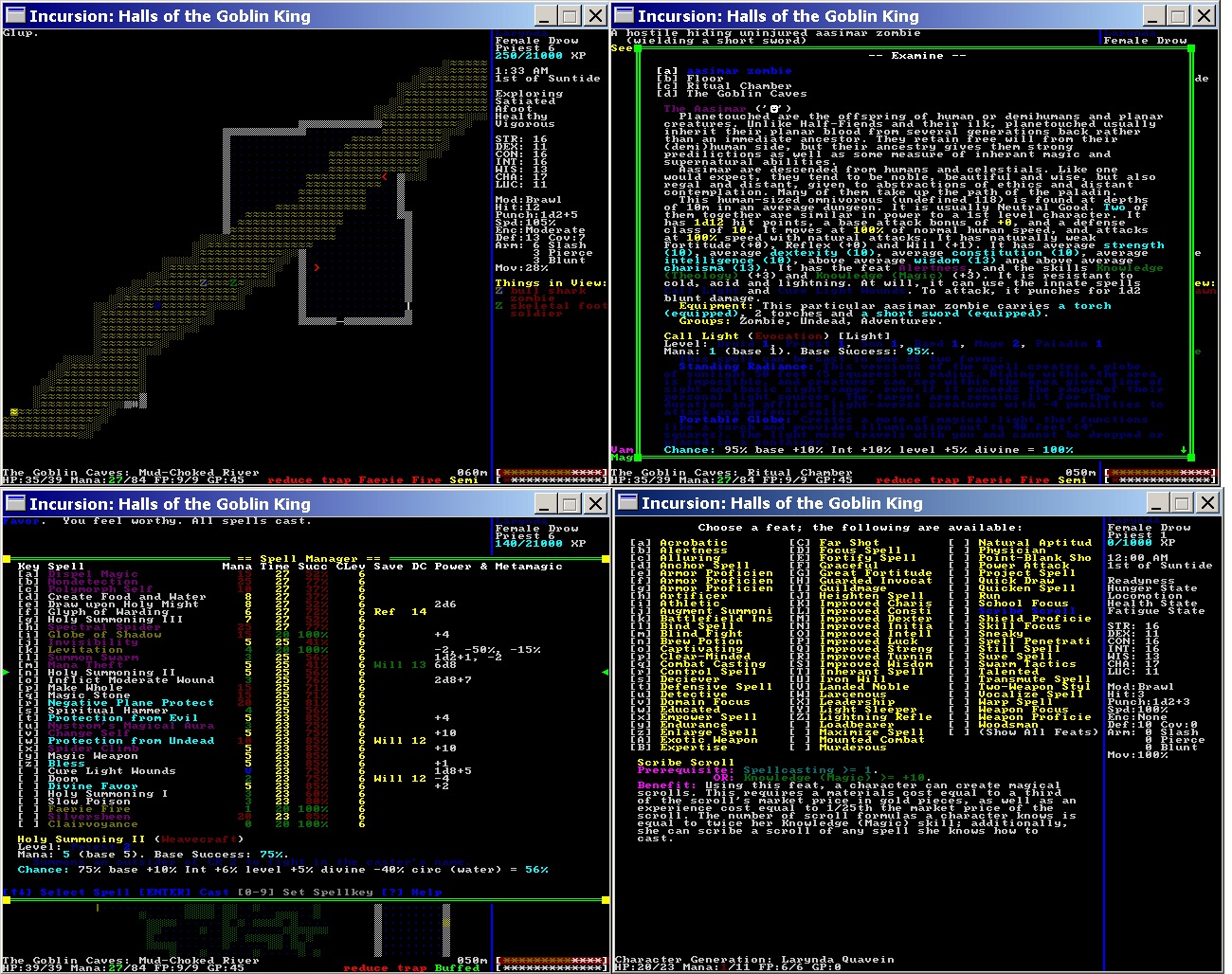Minimize the Examine window
The height and width of the screenshot is (974, 1232).
(1153, 15)
